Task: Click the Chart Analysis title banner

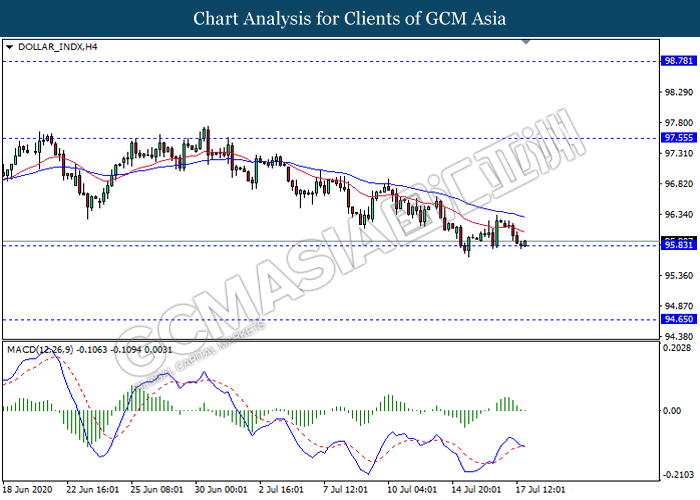Action: coord(349,18)
